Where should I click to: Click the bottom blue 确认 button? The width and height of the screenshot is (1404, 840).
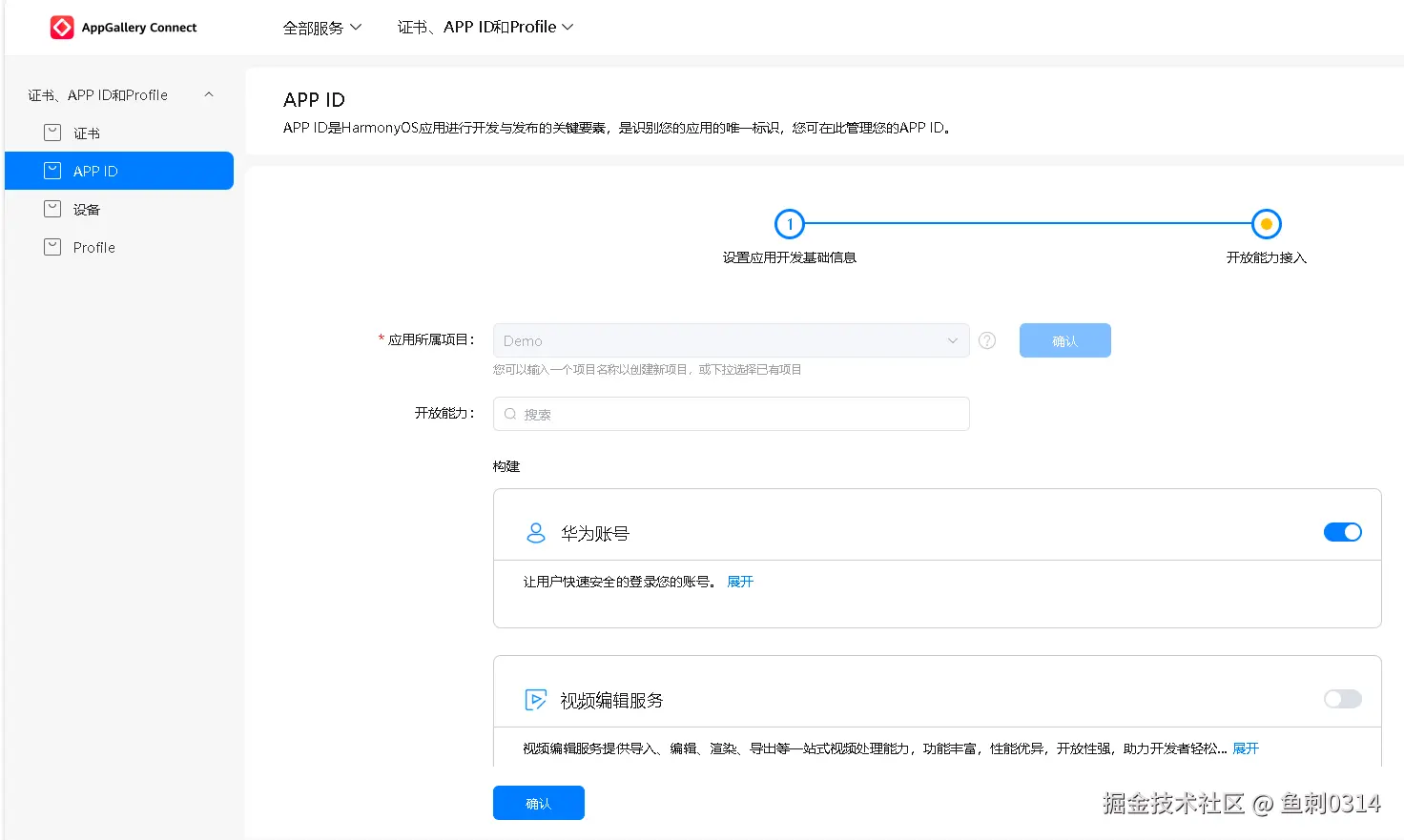coord(539,803)
